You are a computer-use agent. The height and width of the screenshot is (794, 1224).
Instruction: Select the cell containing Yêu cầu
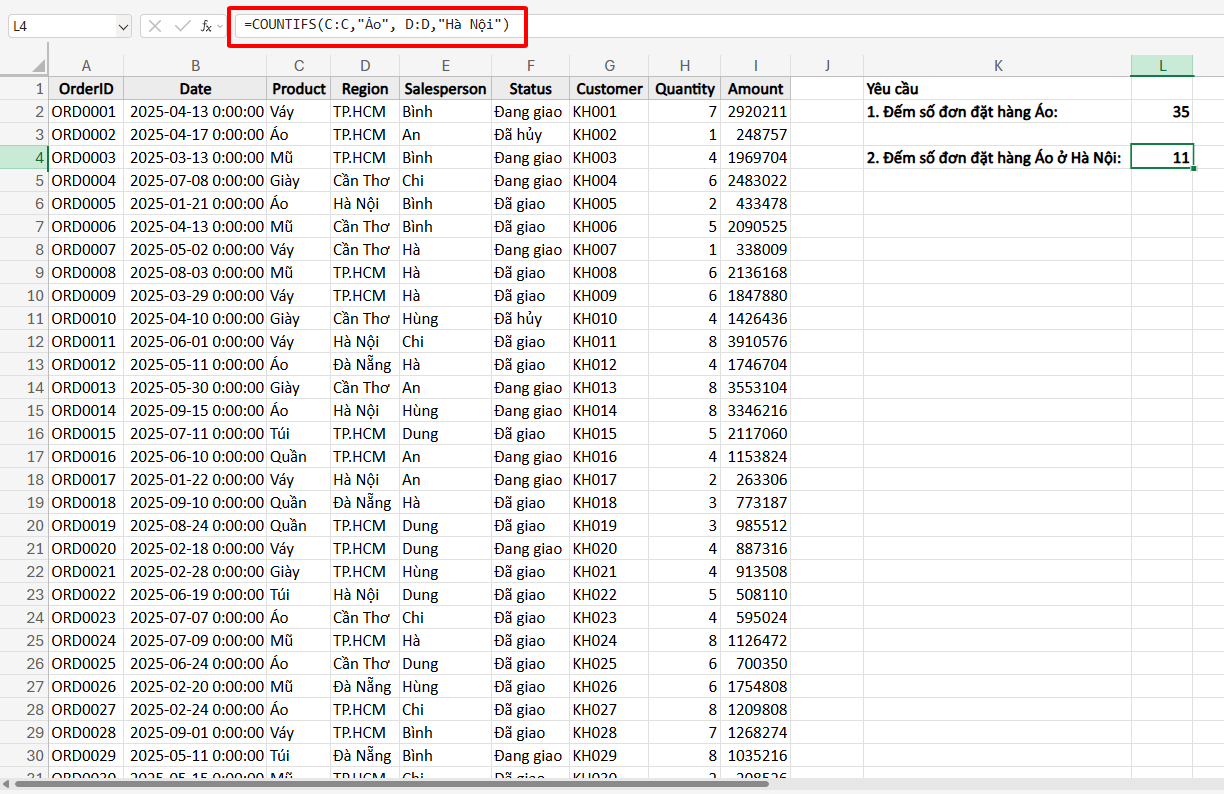[996, 89]
